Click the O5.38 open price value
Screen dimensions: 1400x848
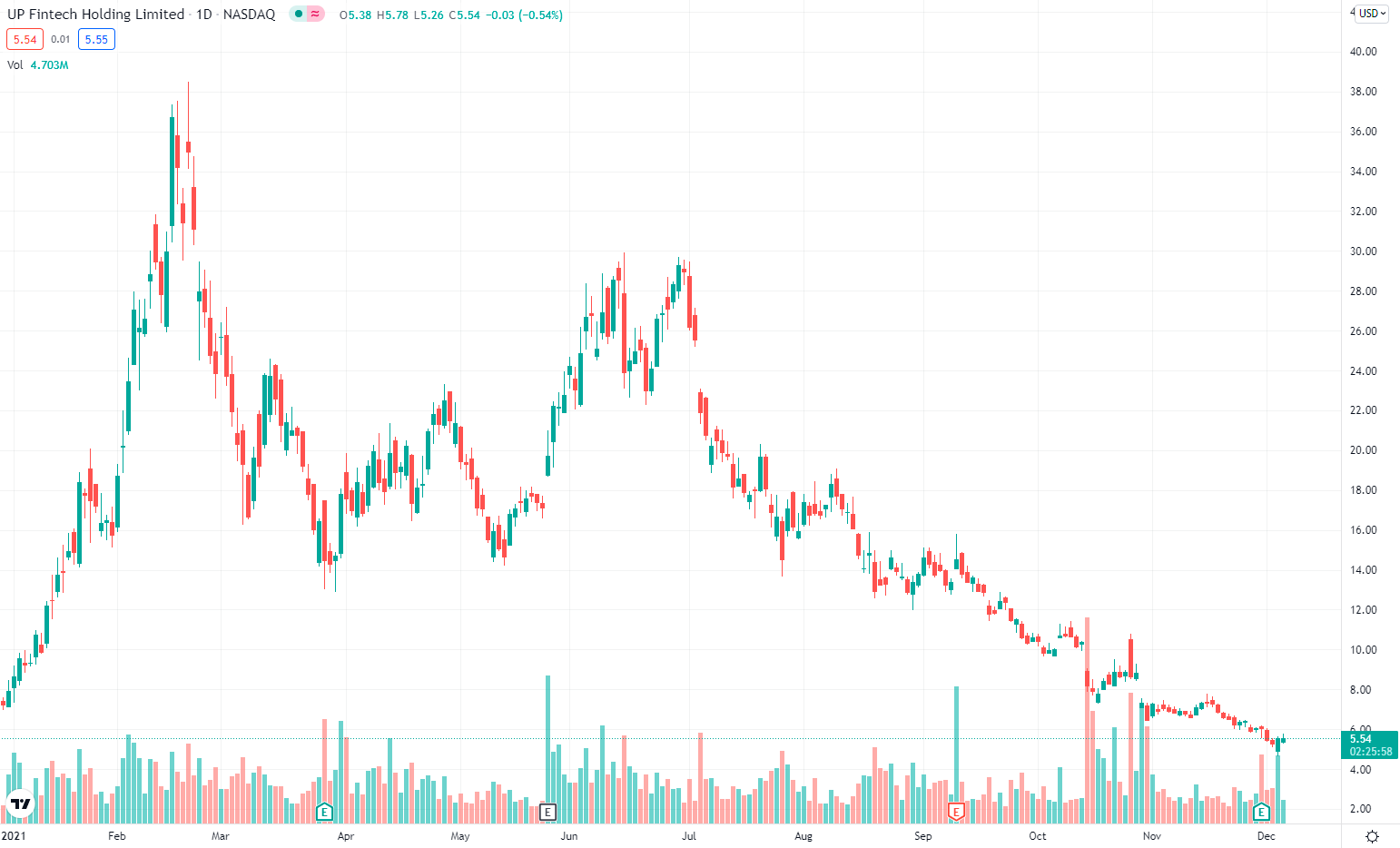coord(355,15)
